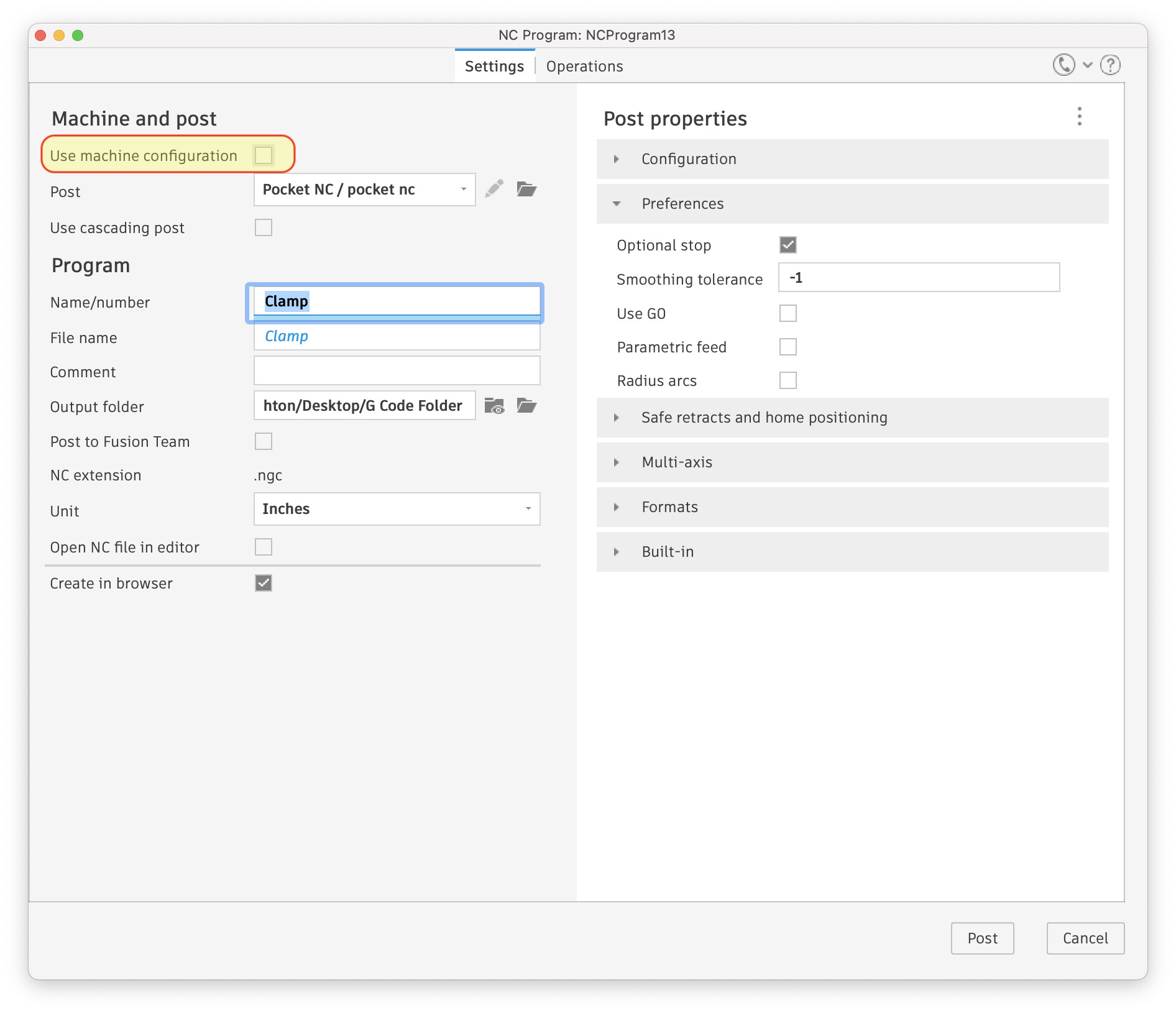Screen dimensions: 1176x1013
Task: Enable the Use machine configuration checkbox
Action: point(264,155)
